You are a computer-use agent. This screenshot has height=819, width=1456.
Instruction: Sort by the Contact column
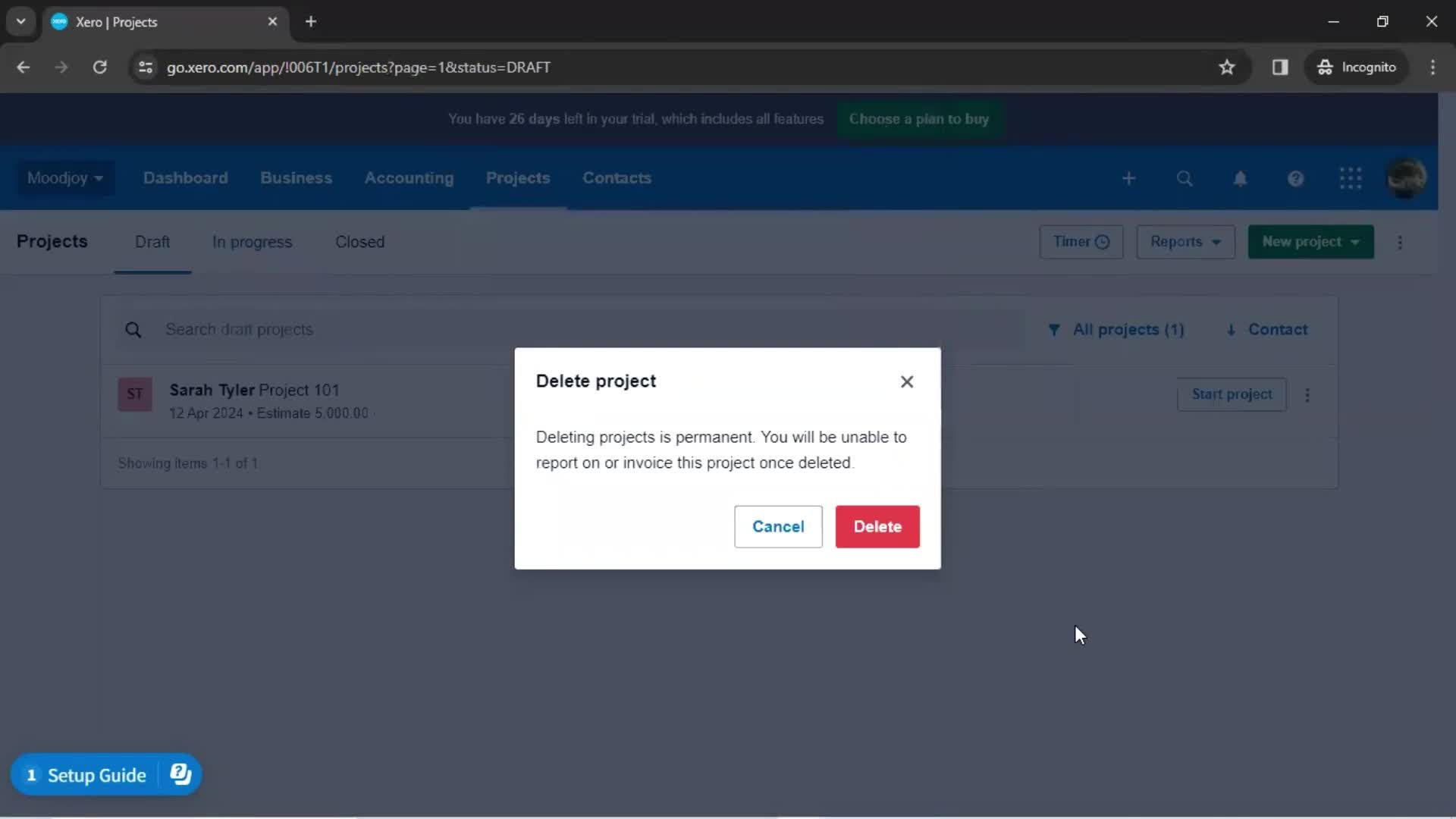tap(1266, 329)
